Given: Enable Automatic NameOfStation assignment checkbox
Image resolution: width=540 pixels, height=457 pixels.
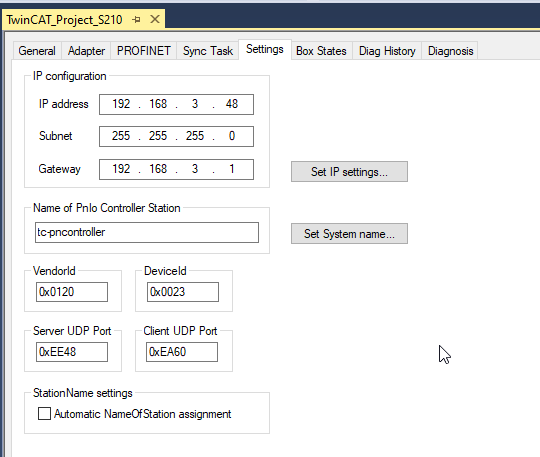Looking at the screenshot, I should (44, 414).
